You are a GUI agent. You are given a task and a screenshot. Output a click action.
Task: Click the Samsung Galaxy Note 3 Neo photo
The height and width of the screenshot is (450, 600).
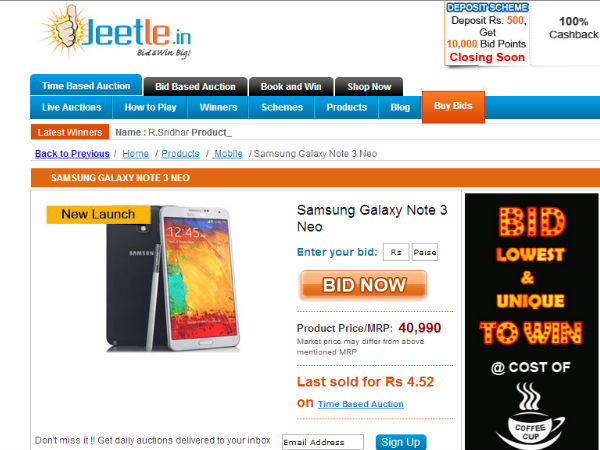(173, 279)
